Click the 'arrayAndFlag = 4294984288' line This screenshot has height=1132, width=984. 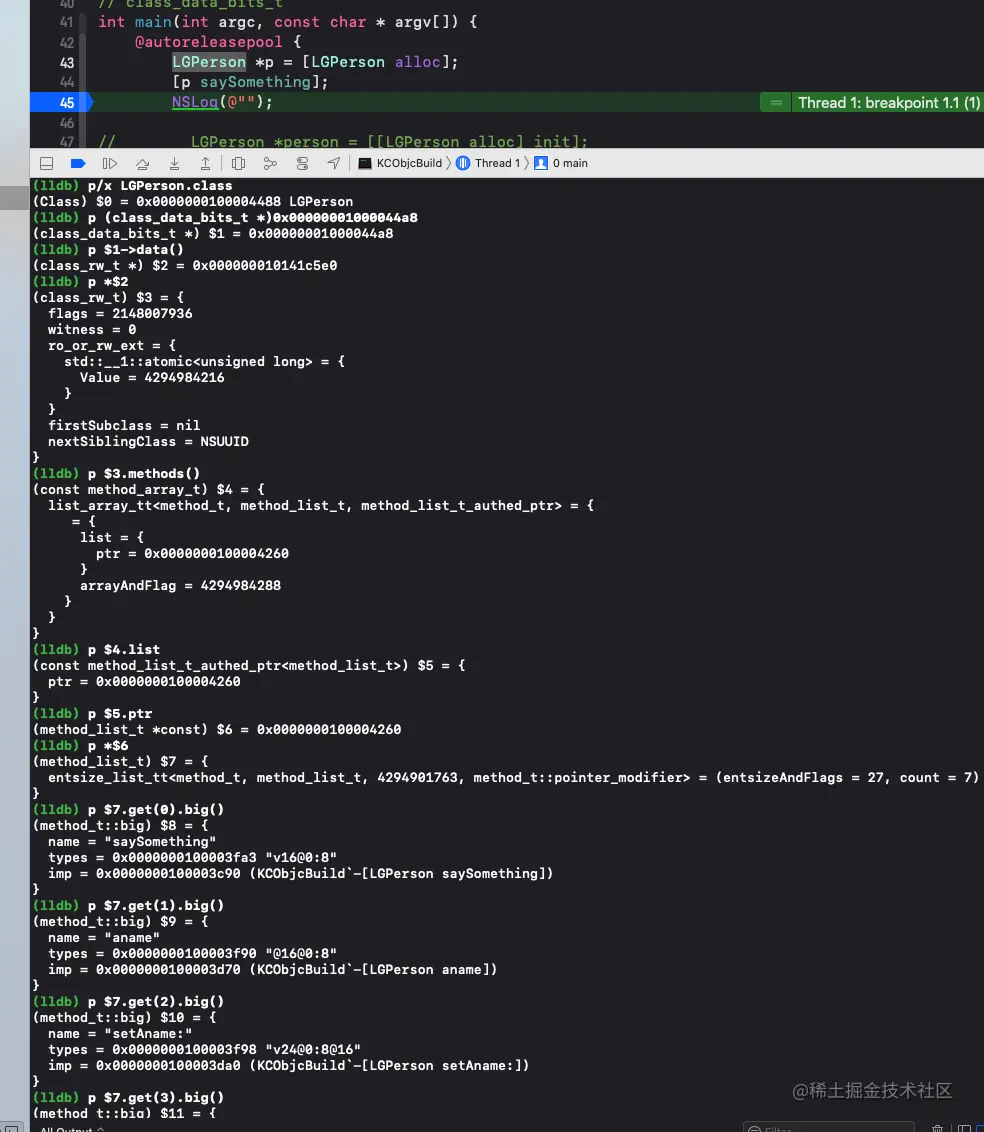[x=180, y=585]
